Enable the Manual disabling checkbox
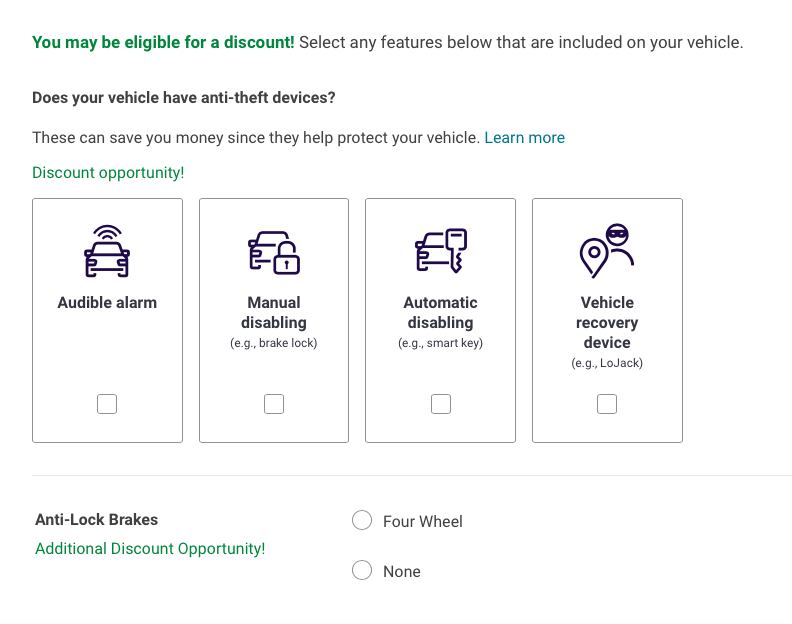 pos(274,404)
